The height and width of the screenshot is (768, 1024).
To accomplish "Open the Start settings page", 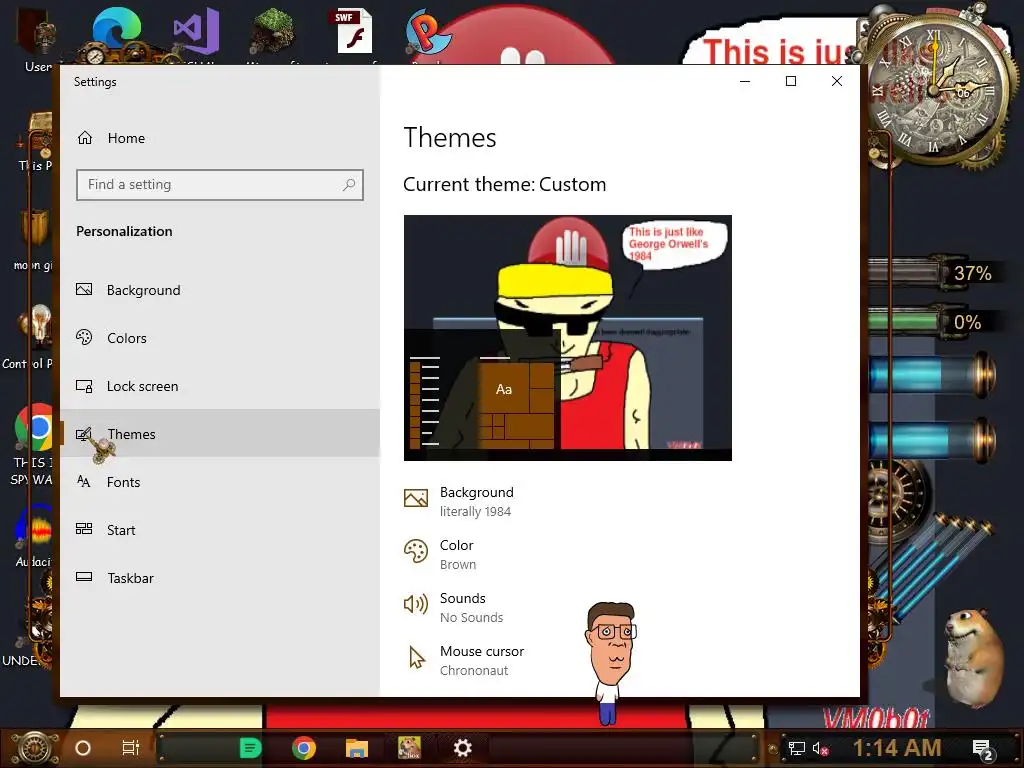I will coord(219,530).
